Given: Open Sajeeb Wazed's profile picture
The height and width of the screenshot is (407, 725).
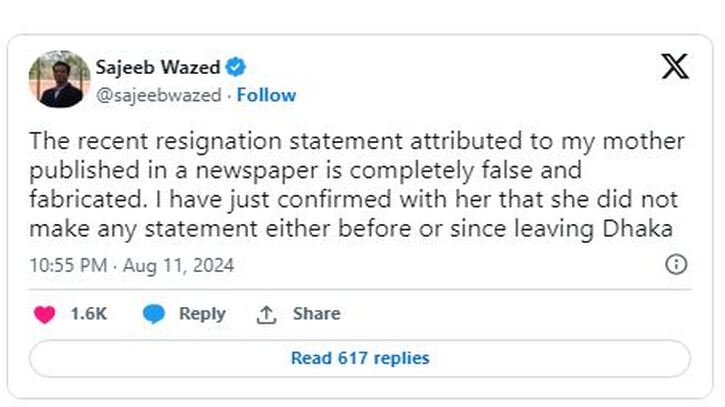Looking at the screenshot, I should click(60, 79).
